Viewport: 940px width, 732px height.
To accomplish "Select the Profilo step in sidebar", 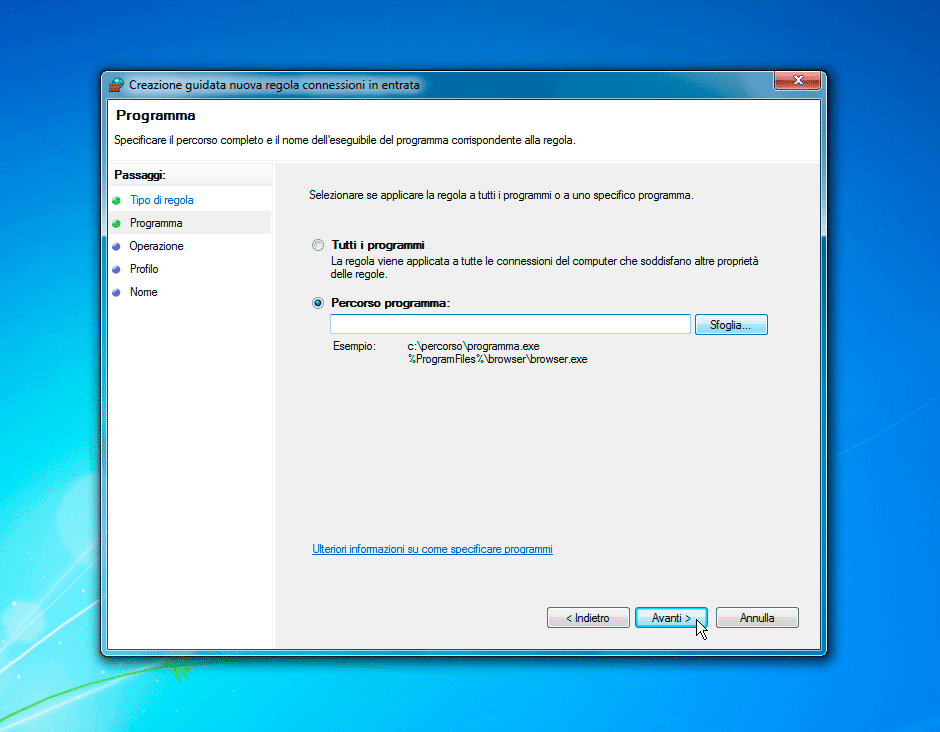I will pos(144,269).
